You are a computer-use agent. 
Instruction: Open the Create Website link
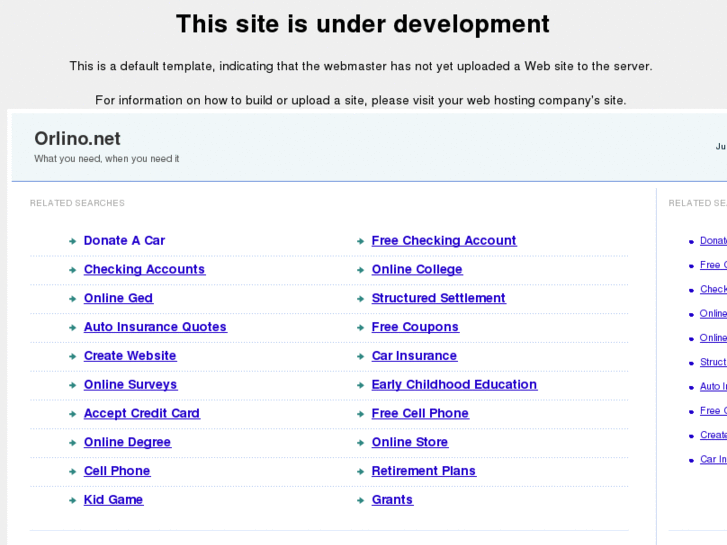(x=130, y=356)
